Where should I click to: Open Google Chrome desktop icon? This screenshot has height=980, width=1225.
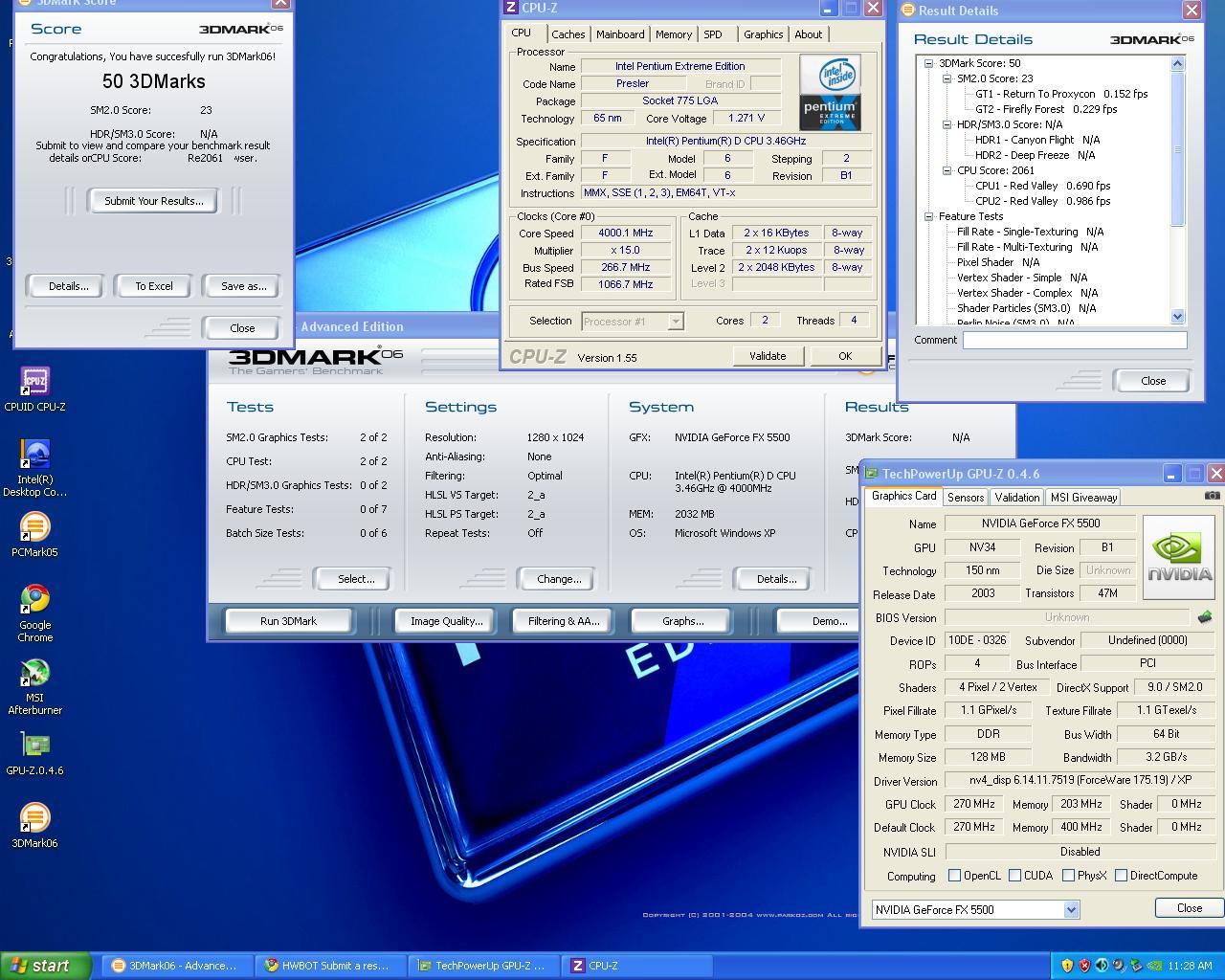tap(34, 612)
